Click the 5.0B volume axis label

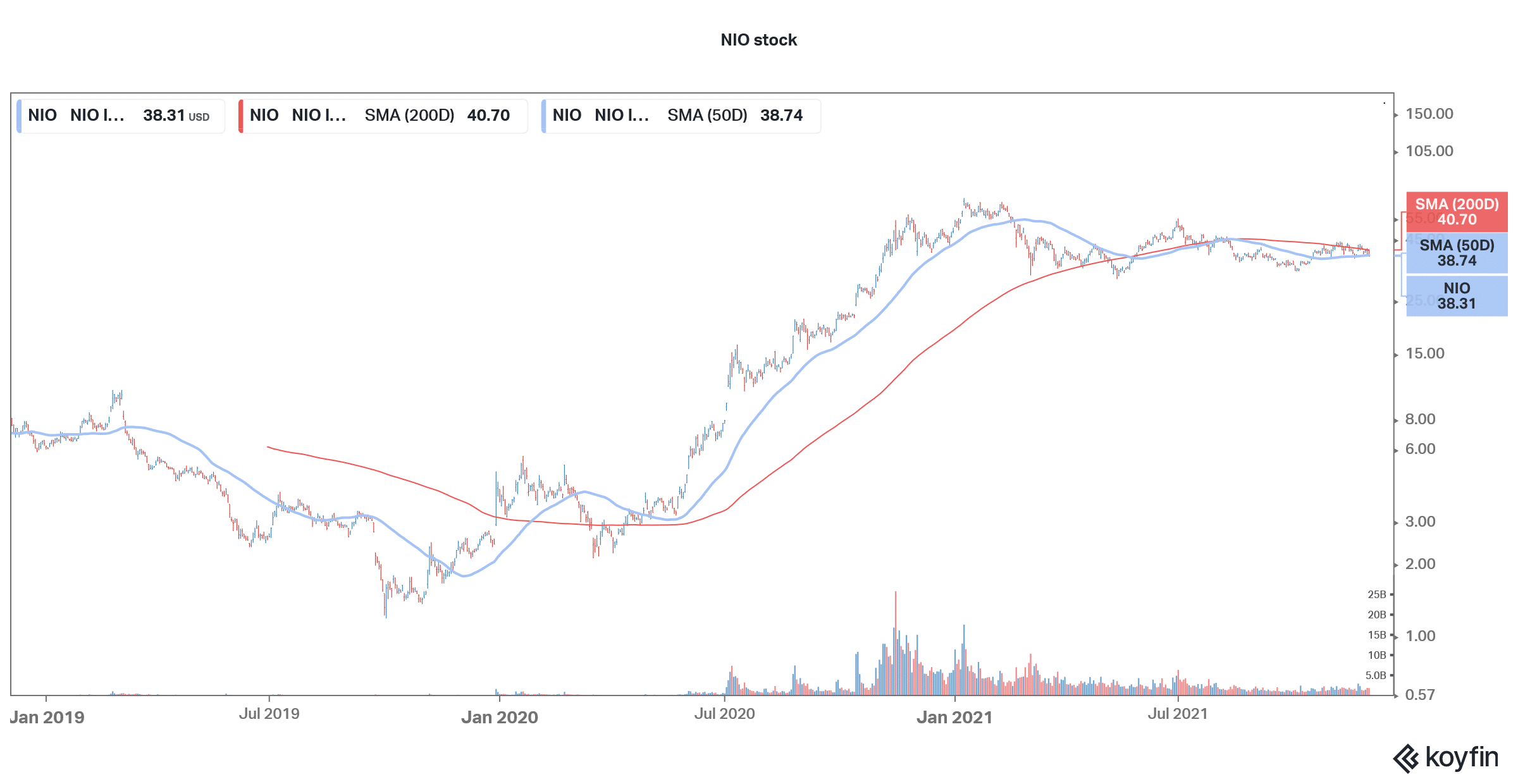pyautogui.click(x=1375, y=675)
